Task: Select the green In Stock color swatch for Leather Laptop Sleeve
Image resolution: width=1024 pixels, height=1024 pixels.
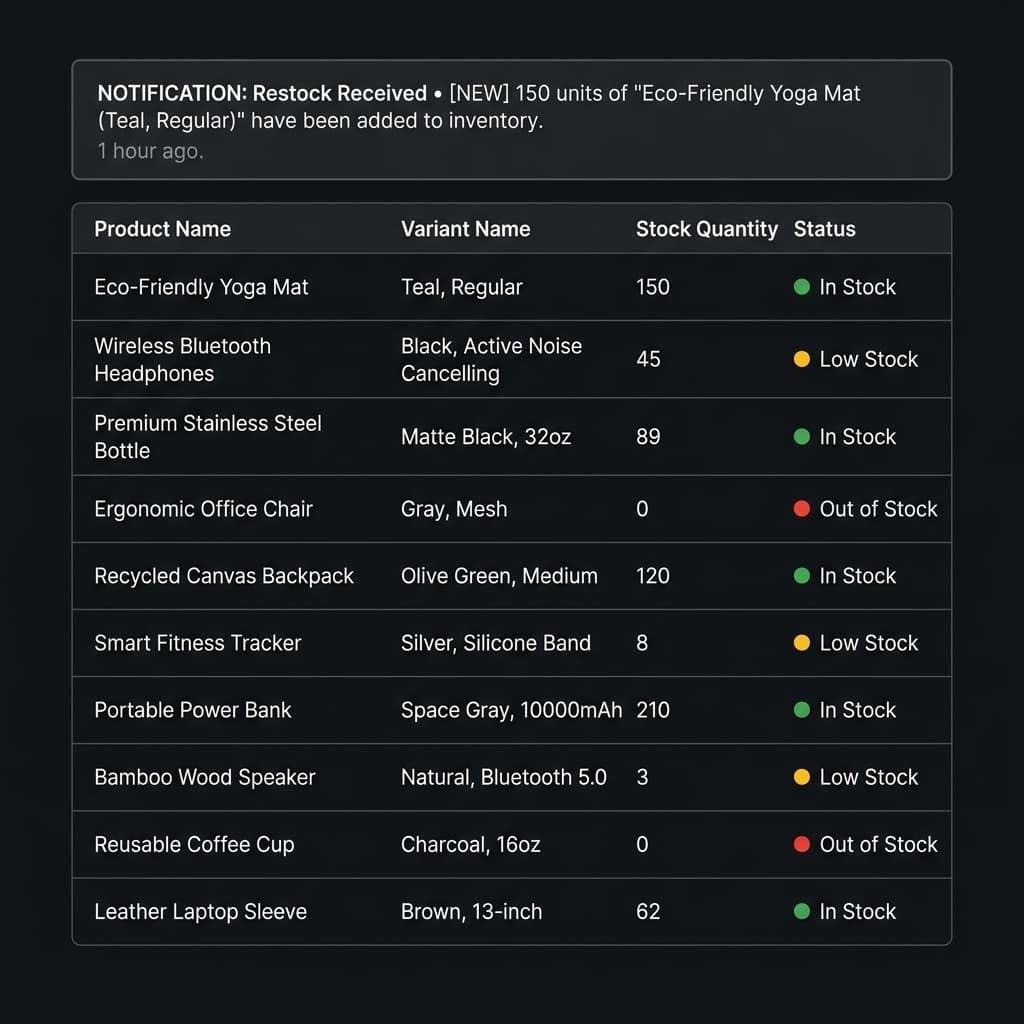Action: point(801,911)
